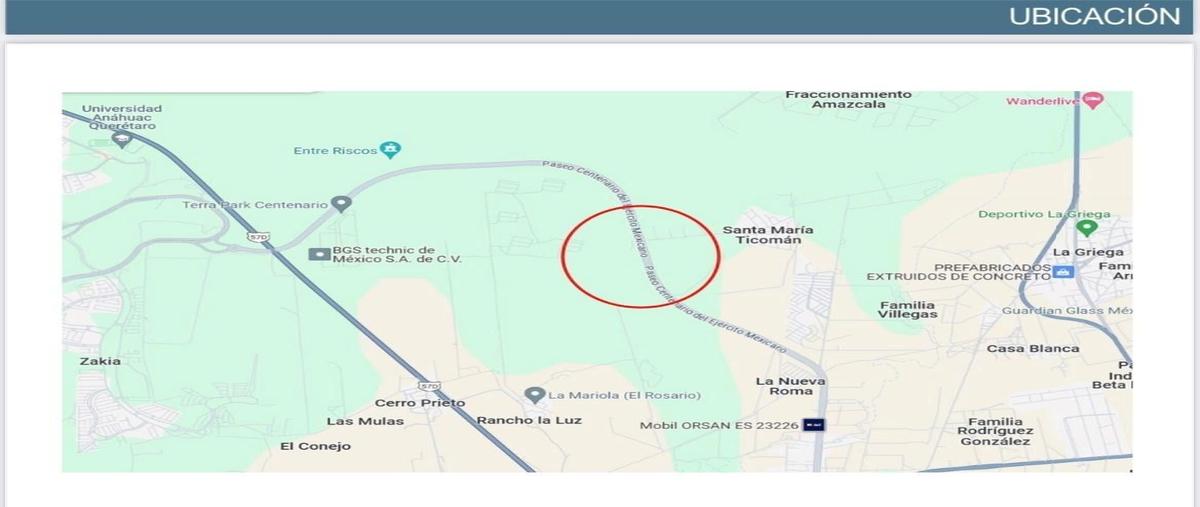Select the Santa María Ticomán label

point(767,235)
